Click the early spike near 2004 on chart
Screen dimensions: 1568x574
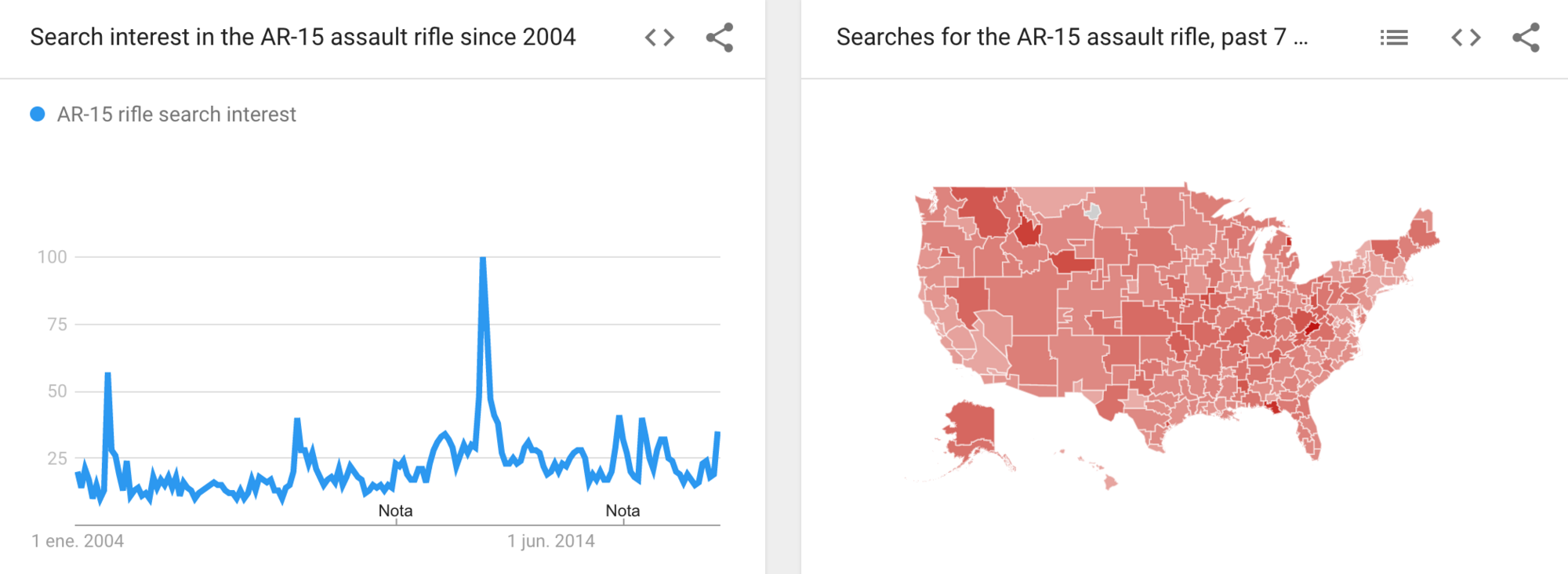pos(107,375)
